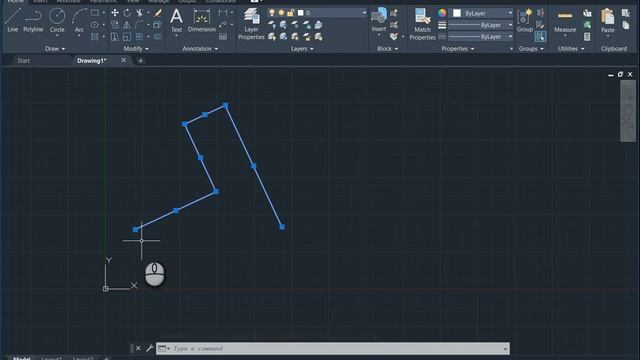The width and height of the screenshot is (640, 360).
Task: Click the Linear dimension icon
Action: 223,13
